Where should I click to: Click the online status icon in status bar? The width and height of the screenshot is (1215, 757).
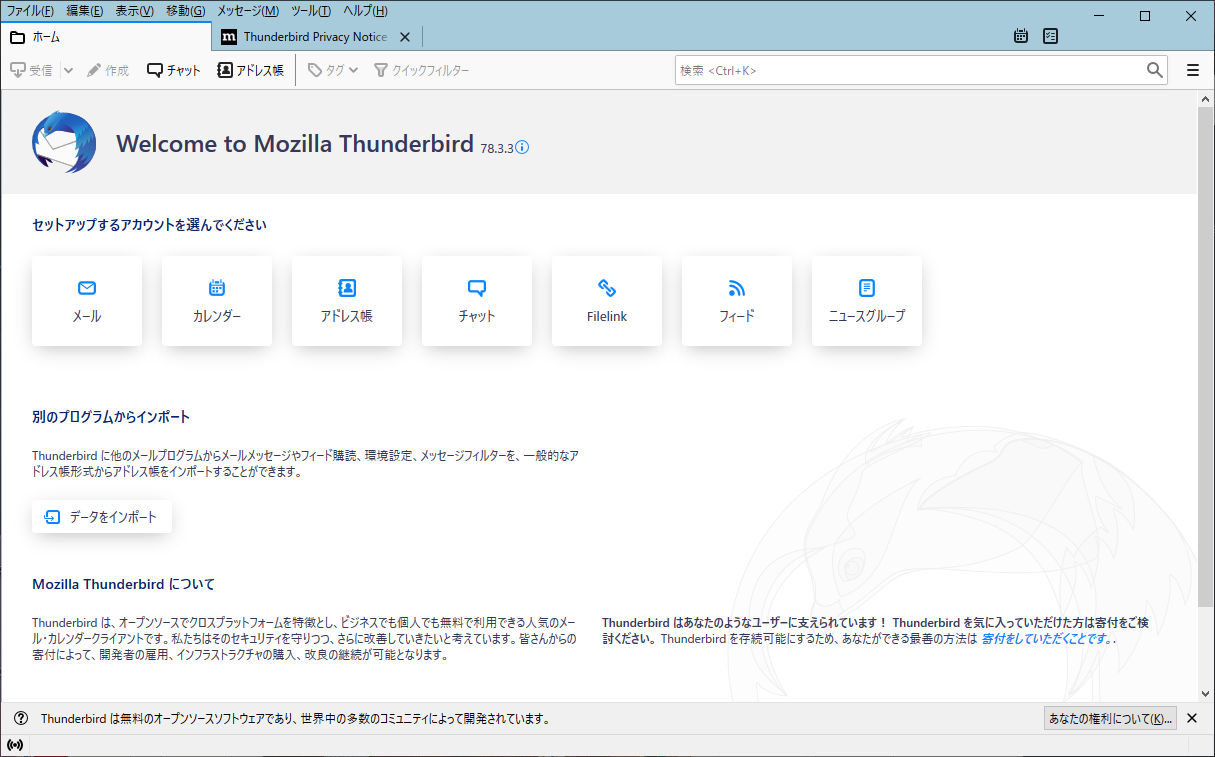coord(15,745)
